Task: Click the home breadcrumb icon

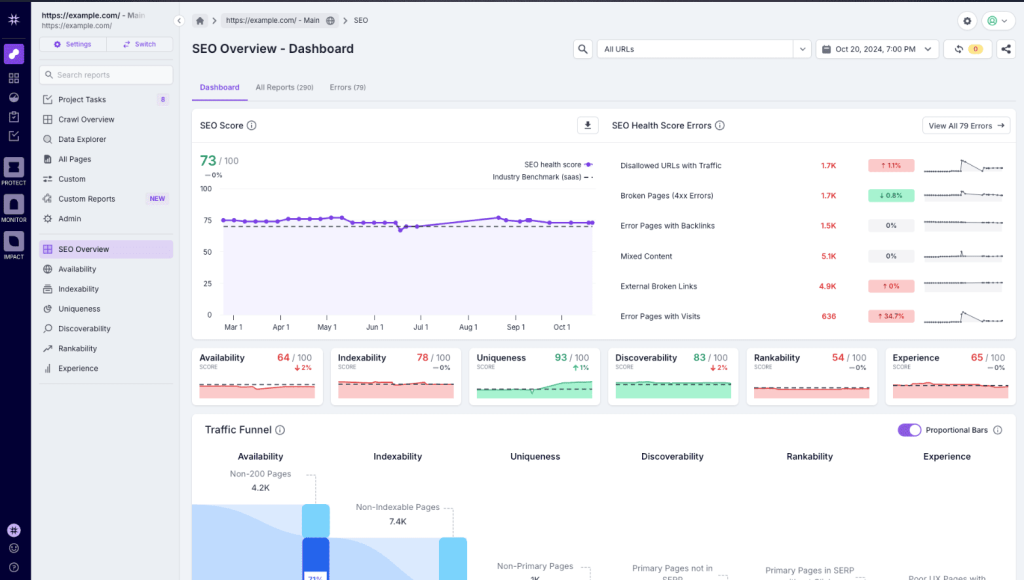Action: coord(200,21)
